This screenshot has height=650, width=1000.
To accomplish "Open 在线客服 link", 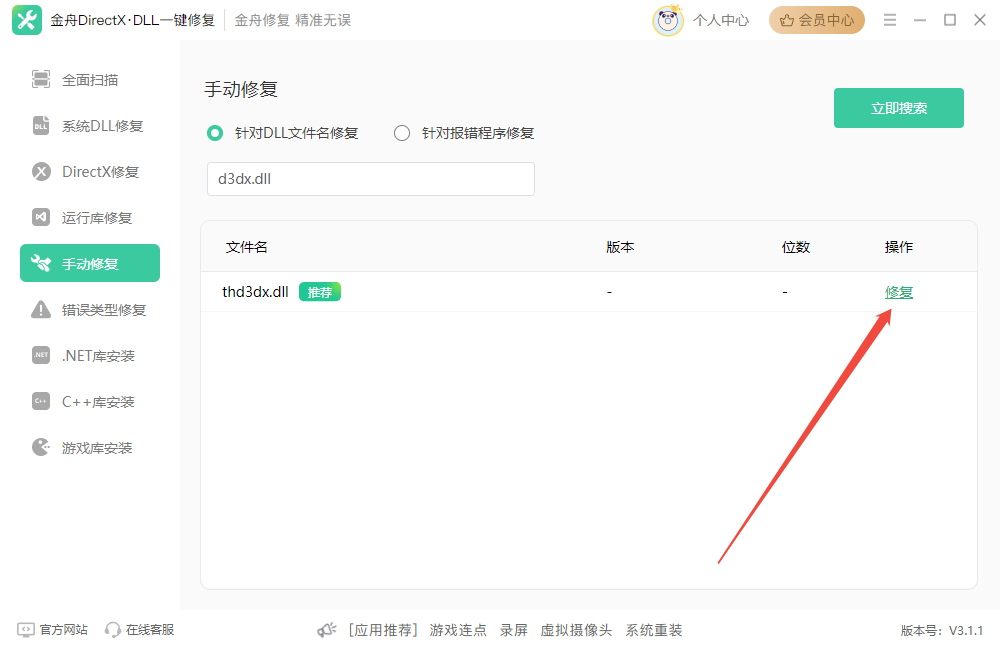I will (150, 630).
